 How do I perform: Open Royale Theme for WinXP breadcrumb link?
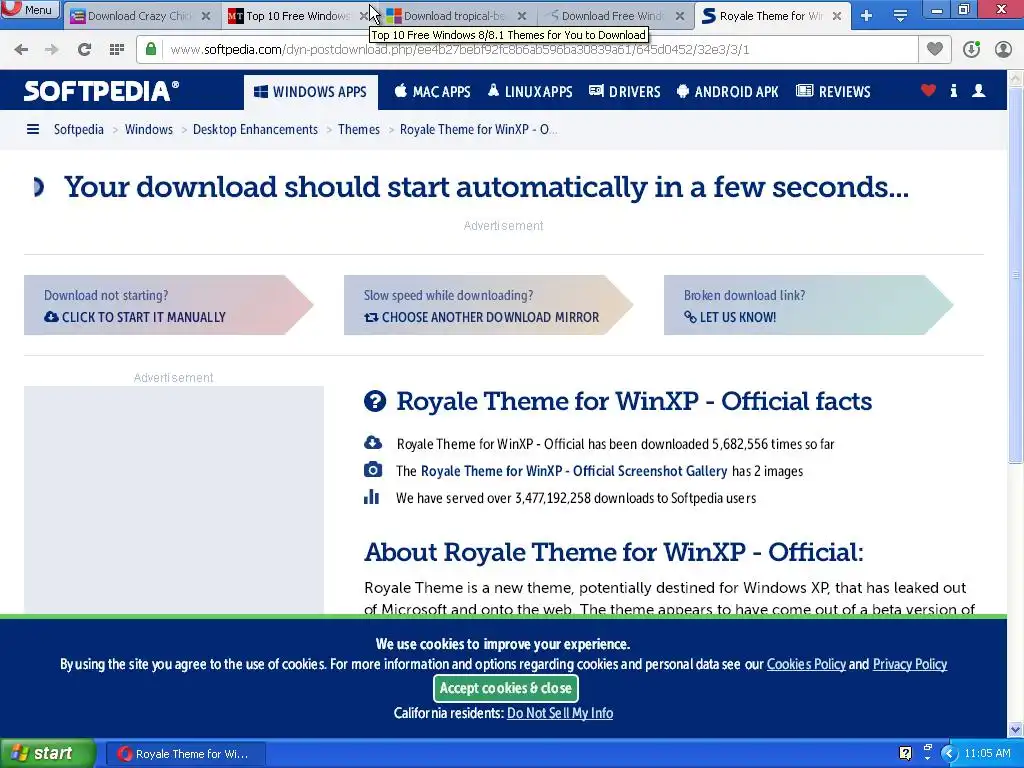[x=479, y=129]
